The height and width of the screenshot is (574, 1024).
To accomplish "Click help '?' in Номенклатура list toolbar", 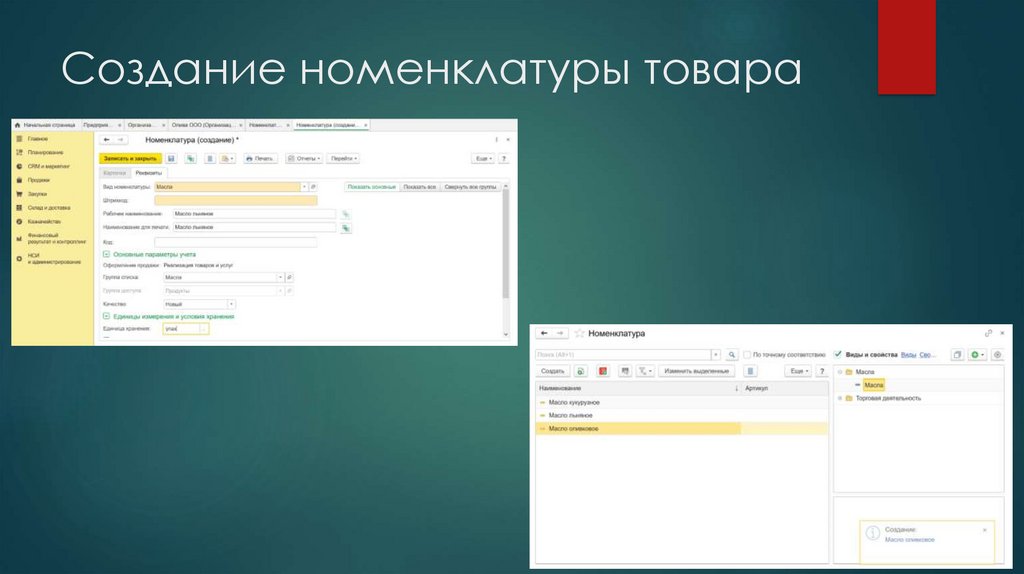I will coord(822,371).
